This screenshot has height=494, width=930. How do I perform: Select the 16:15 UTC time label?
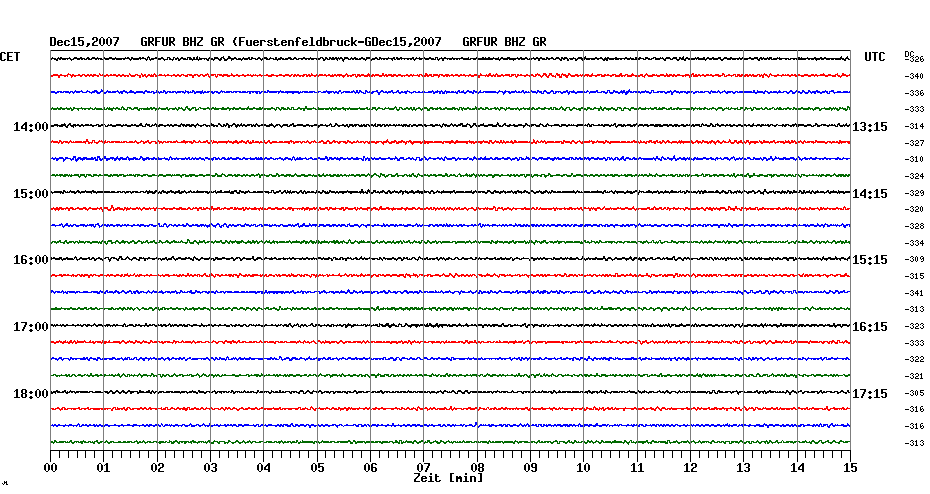[x=870, y=327]
